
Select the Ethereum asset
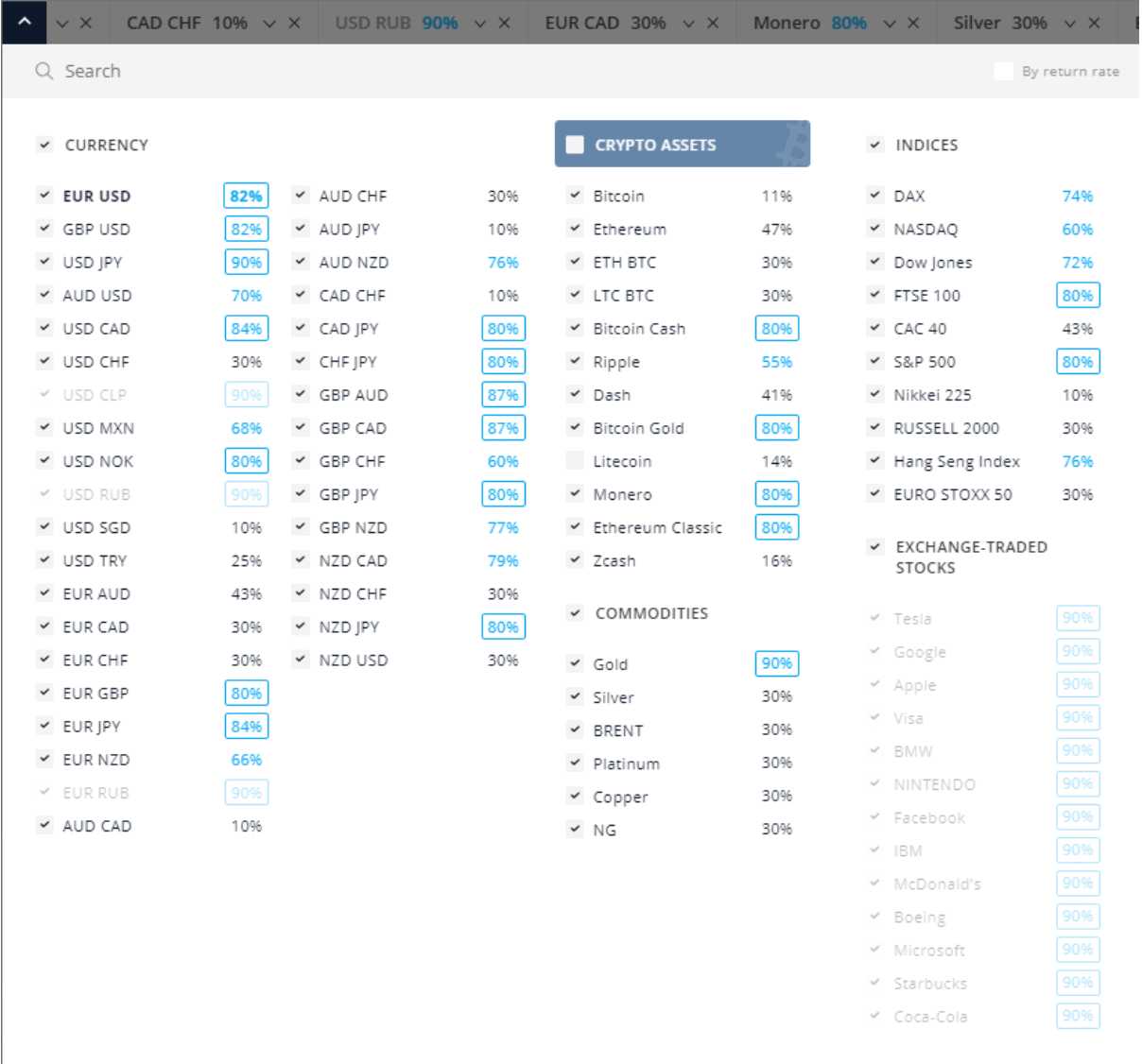[630, 230]
